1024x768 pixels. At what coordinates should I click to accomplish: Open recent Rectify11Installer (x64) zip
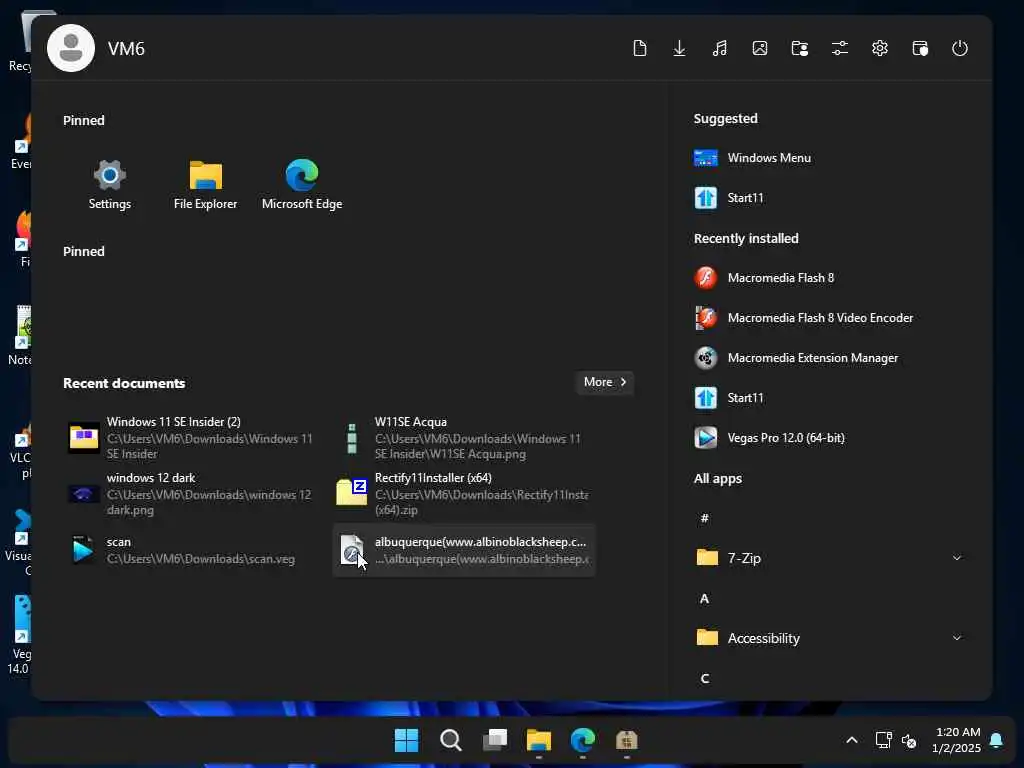click(x=462, y=494)
